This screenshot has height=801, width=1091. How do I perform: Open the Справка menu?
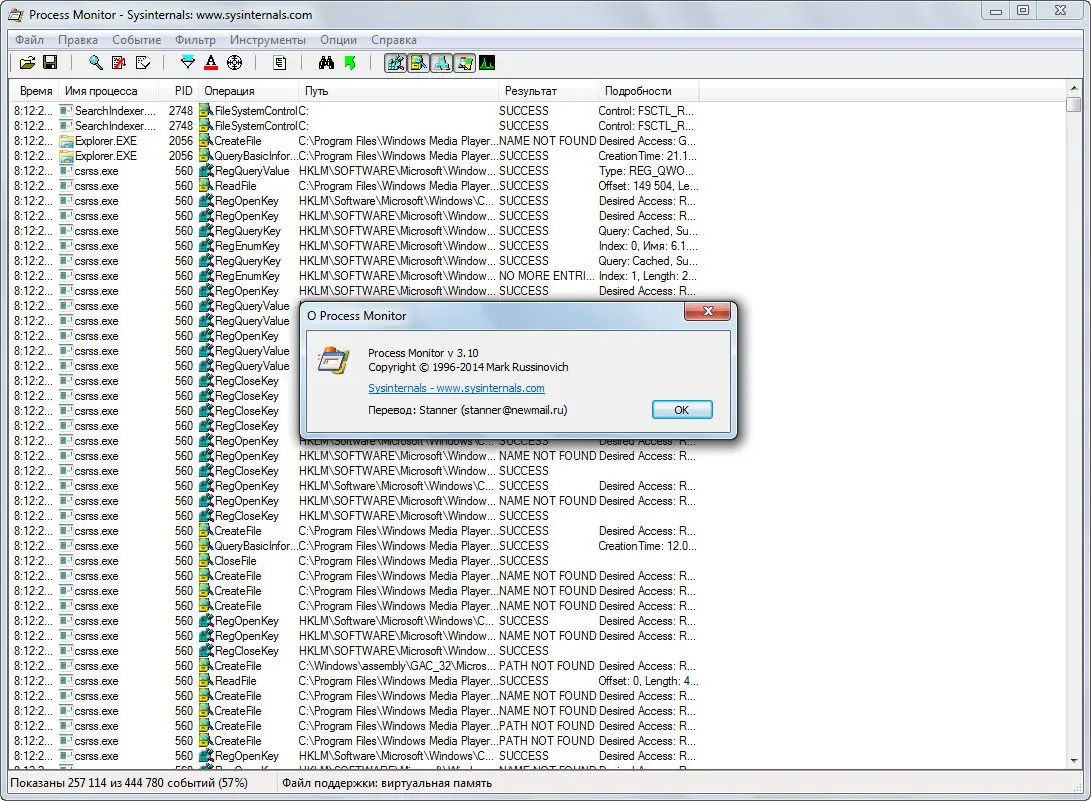click(394, 40)
